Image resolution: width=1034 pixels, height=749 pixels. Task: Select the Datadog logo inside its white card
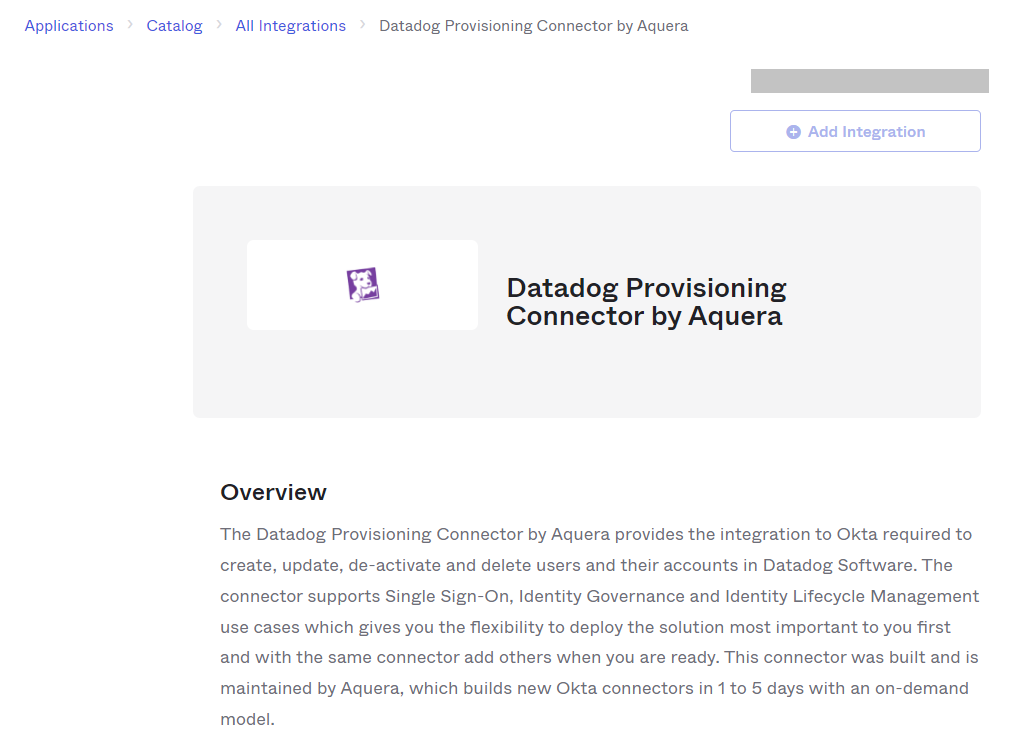(362, 284)
